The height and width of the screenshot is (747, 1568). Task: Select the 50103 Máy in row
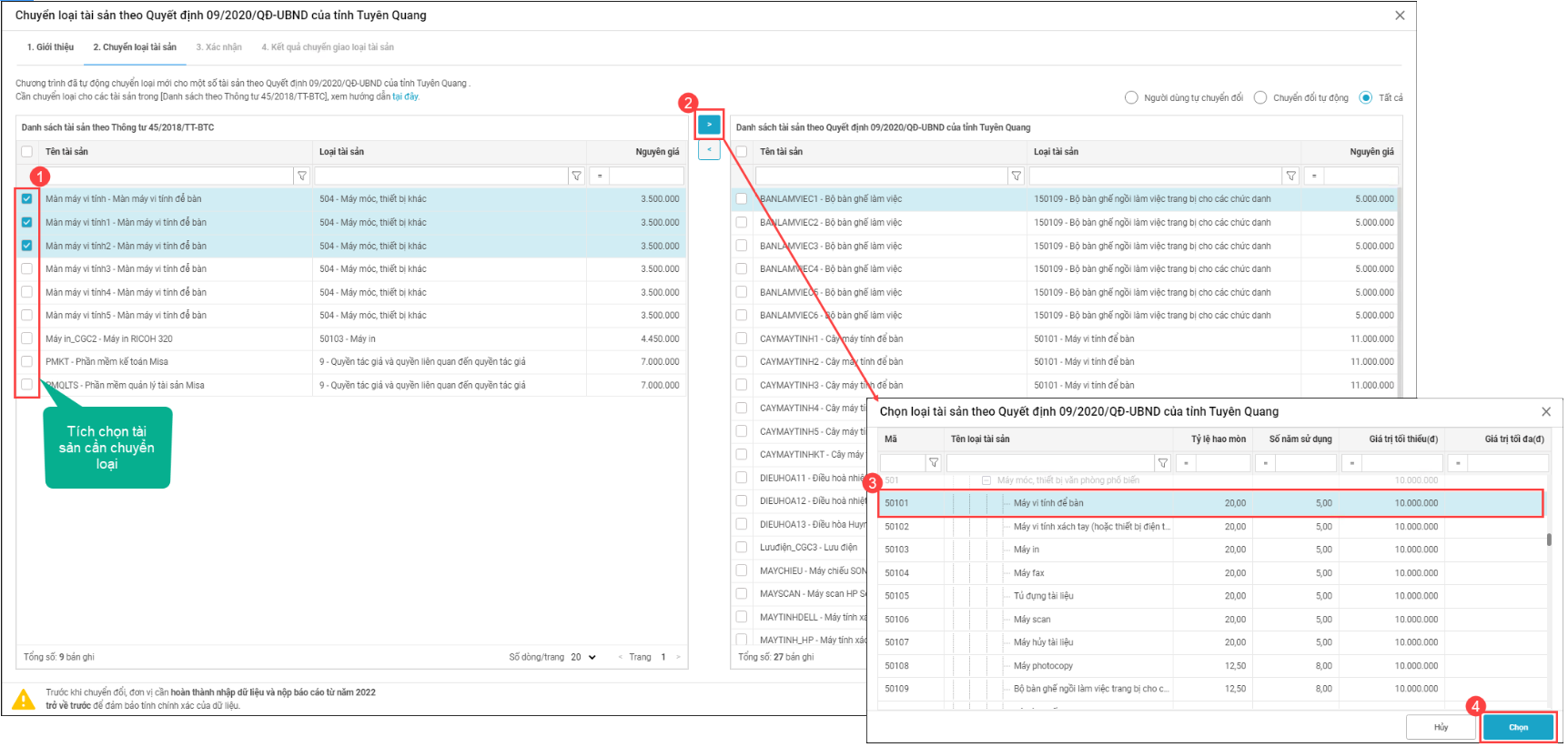click(x=1210, y=550)
